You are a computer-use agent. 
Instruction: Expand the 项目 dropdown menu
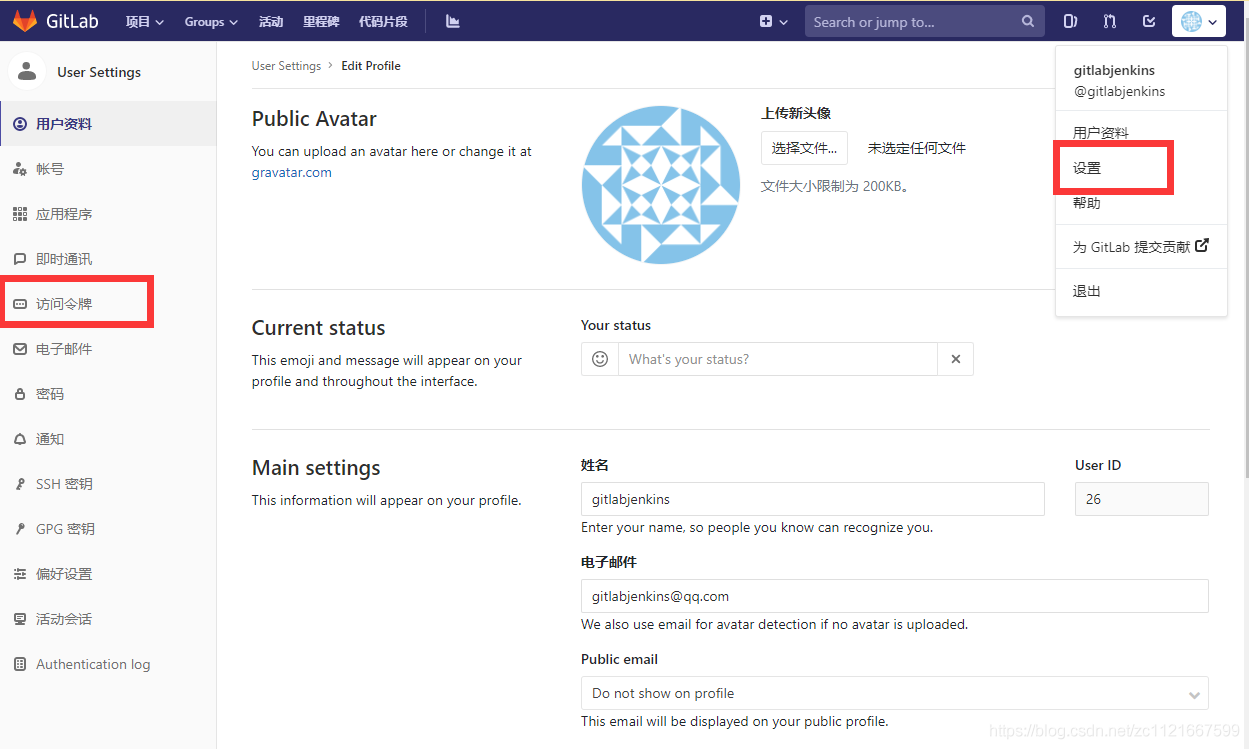click(145, 21)
